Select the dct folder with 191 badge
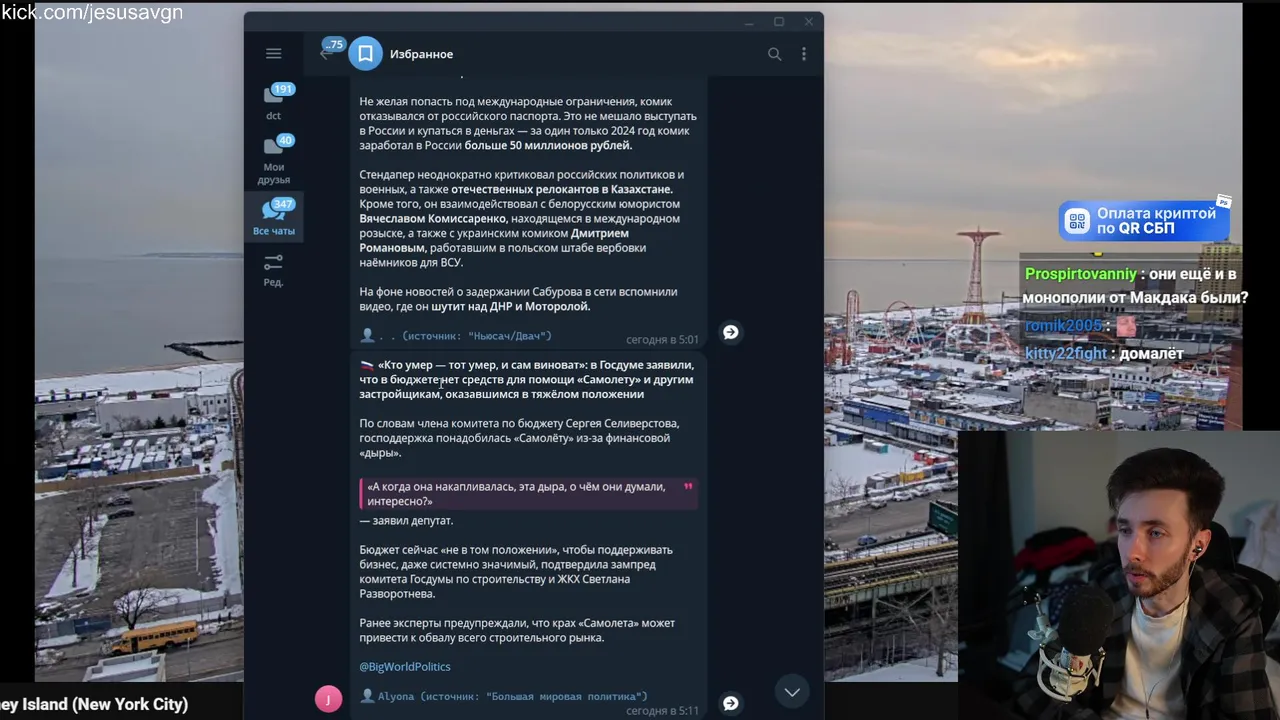 point(274,102)
